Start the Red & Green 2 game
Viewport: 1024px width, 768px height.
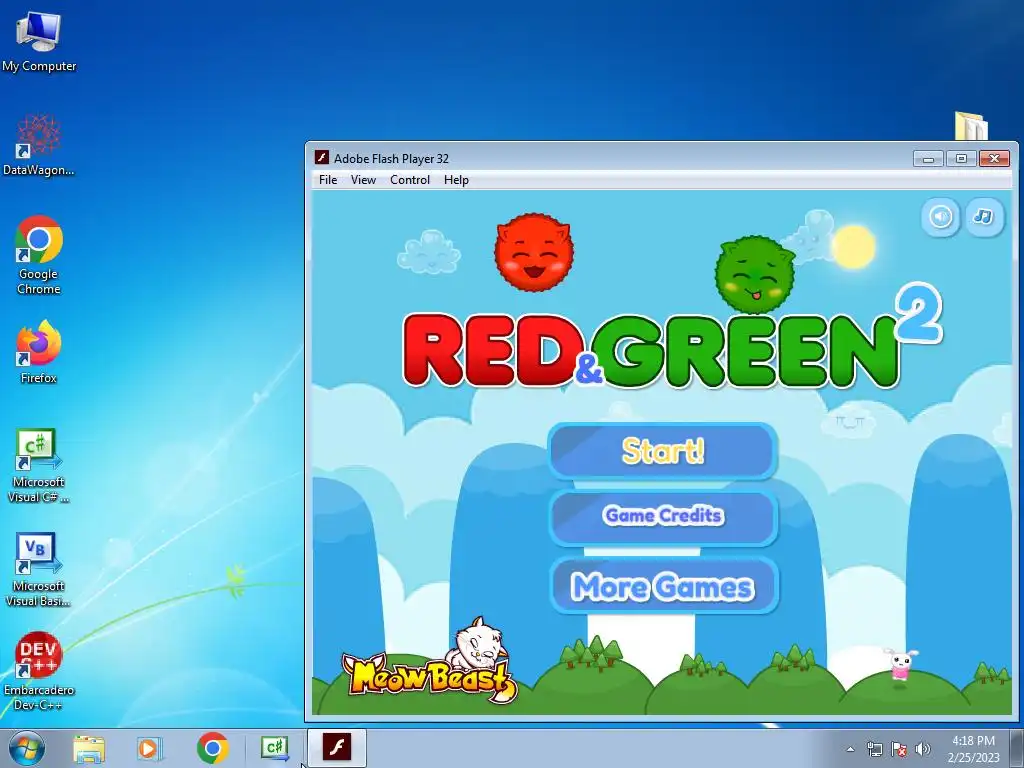coord(663,451)
